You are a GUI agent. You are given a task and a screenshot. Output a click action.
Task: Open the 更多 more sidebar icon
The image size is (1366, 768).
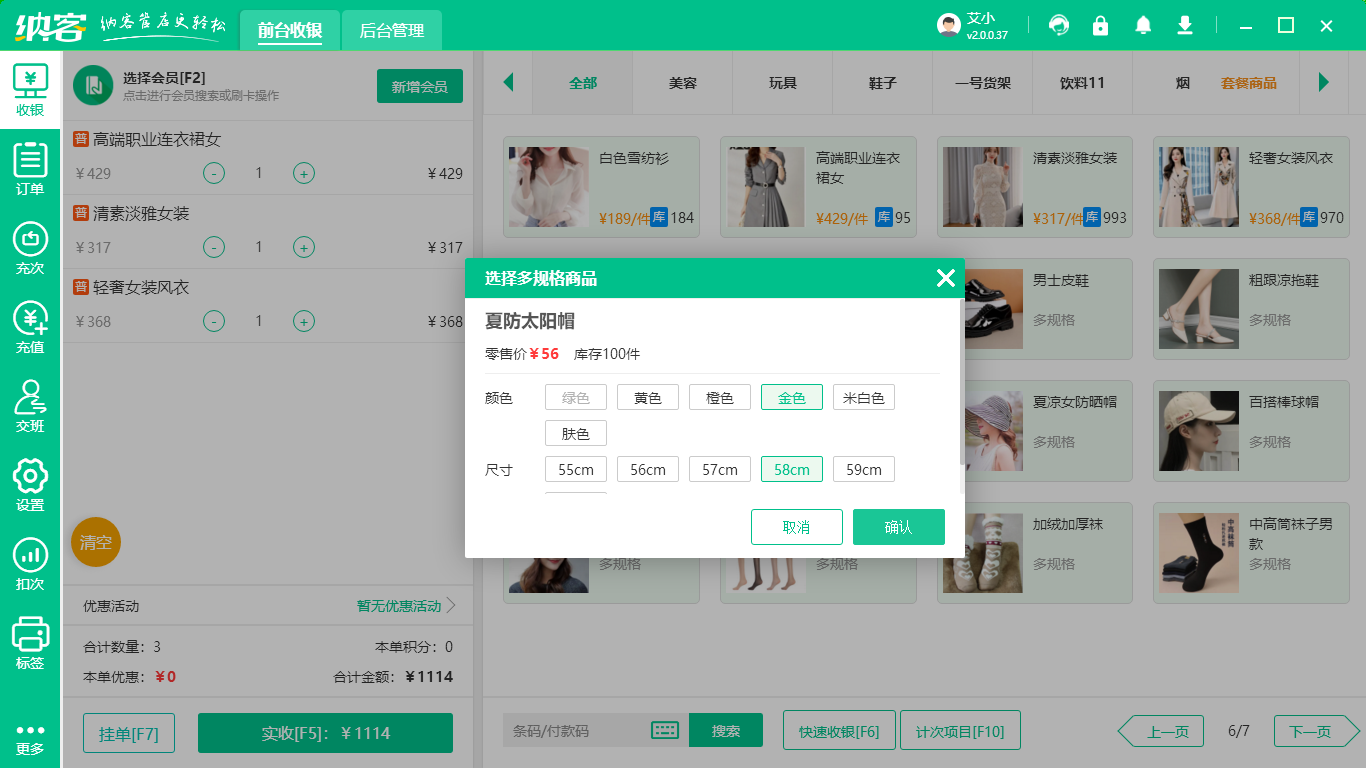[x=30, y=739]
